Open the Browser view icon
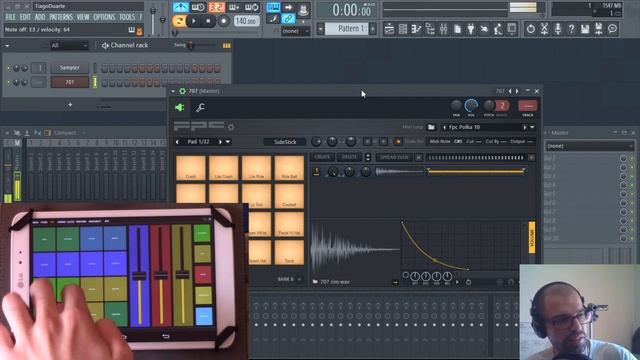Viewport: 640px width, 360px height. pos(430,29)
